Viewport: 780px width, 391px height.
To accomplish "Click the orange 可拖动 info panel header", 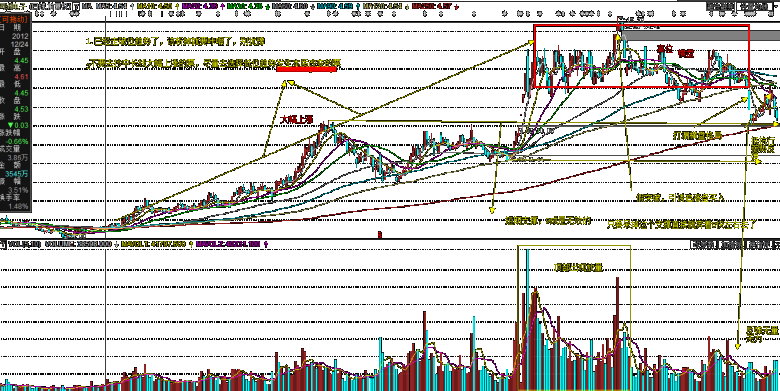I will coord(14,18).
